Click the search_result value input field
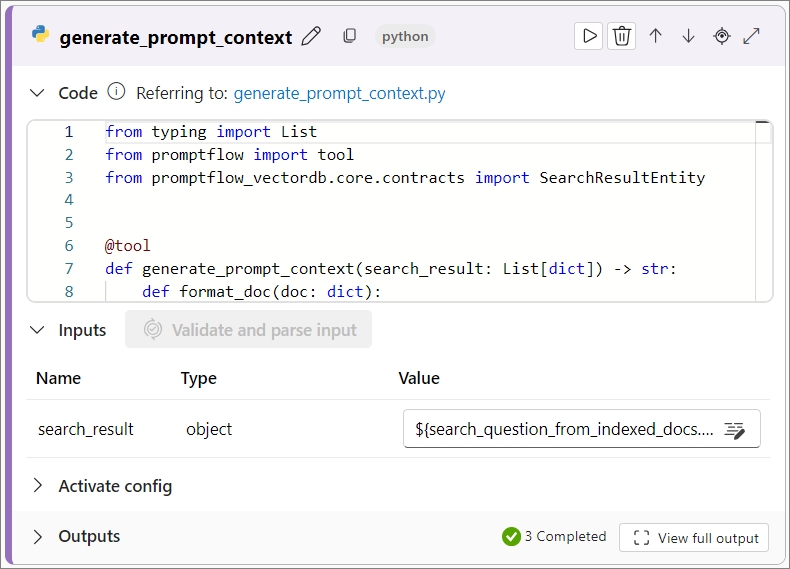This screenshot has width=790, height=569. pos(581,429)
